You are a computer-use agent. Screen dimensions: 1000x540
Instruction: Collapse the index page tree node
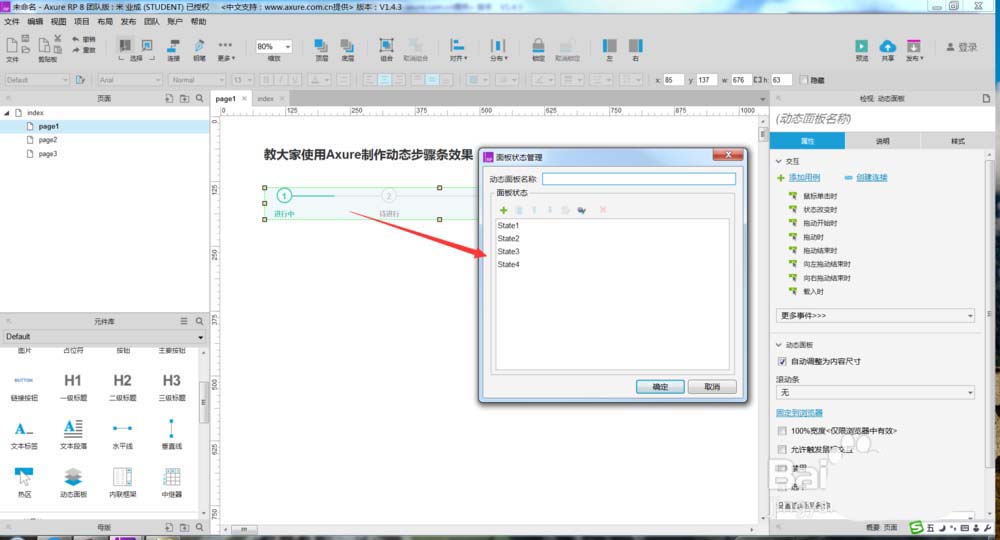(x=7, y=113)
